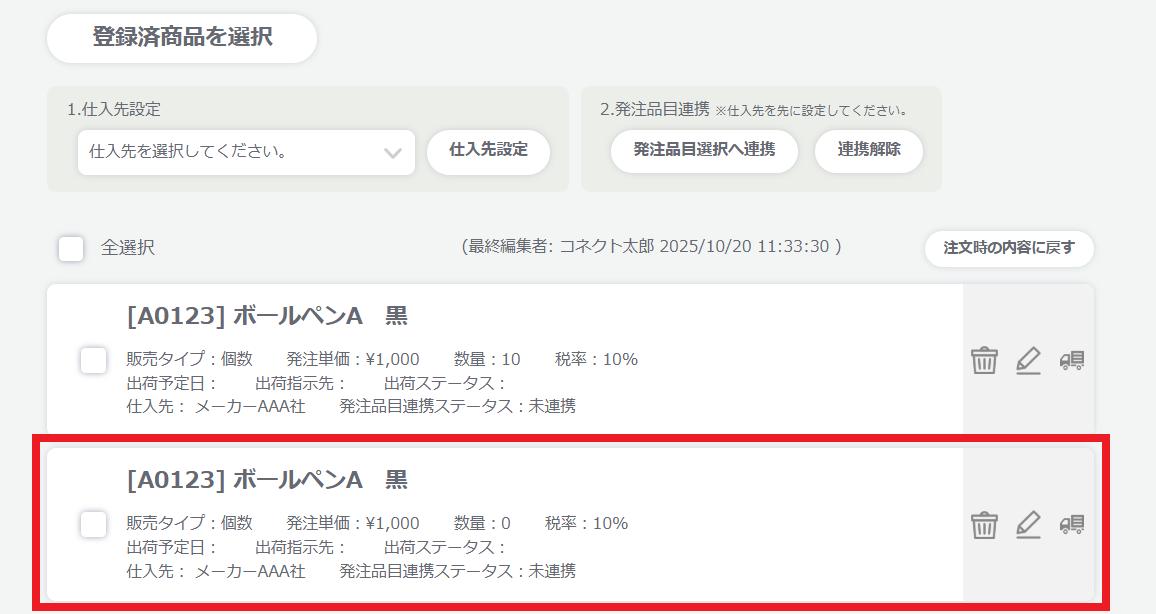This screenshot has height=614, width=1156.
Task: Click 発注単価:¥1,000 in quantity 0 row
Action: pyautogui.click(x=353, y=523)
